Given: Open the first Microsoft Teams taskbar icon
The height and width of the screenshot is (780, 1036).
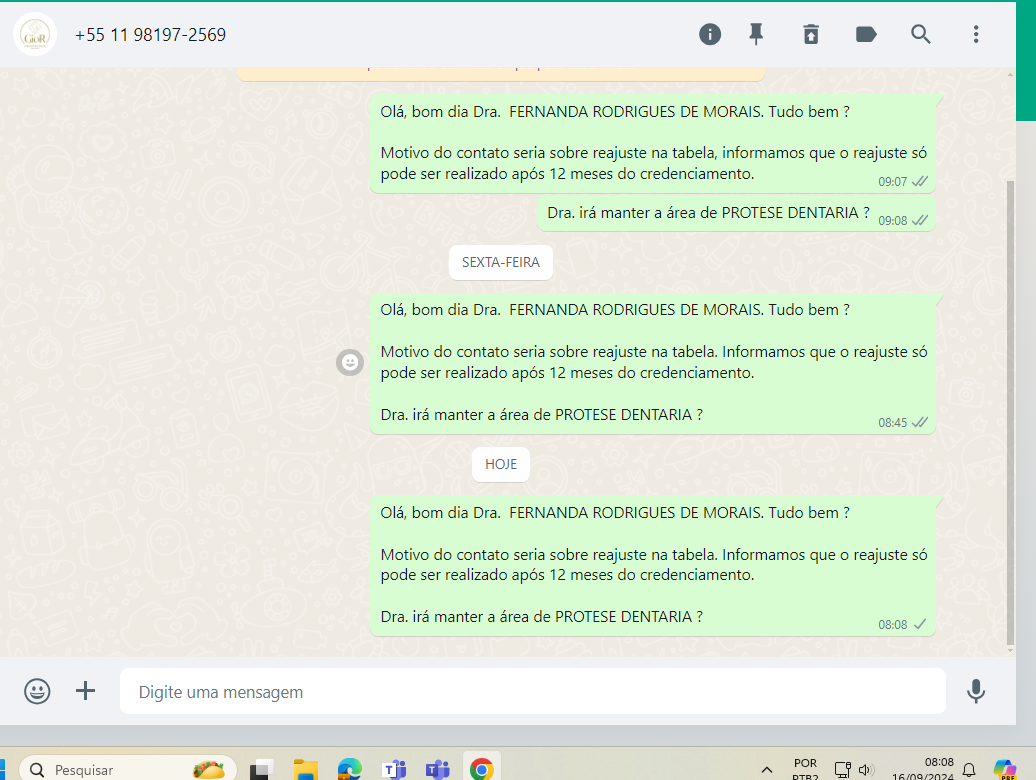Looking at the screenshot, I should coord(394,770).
